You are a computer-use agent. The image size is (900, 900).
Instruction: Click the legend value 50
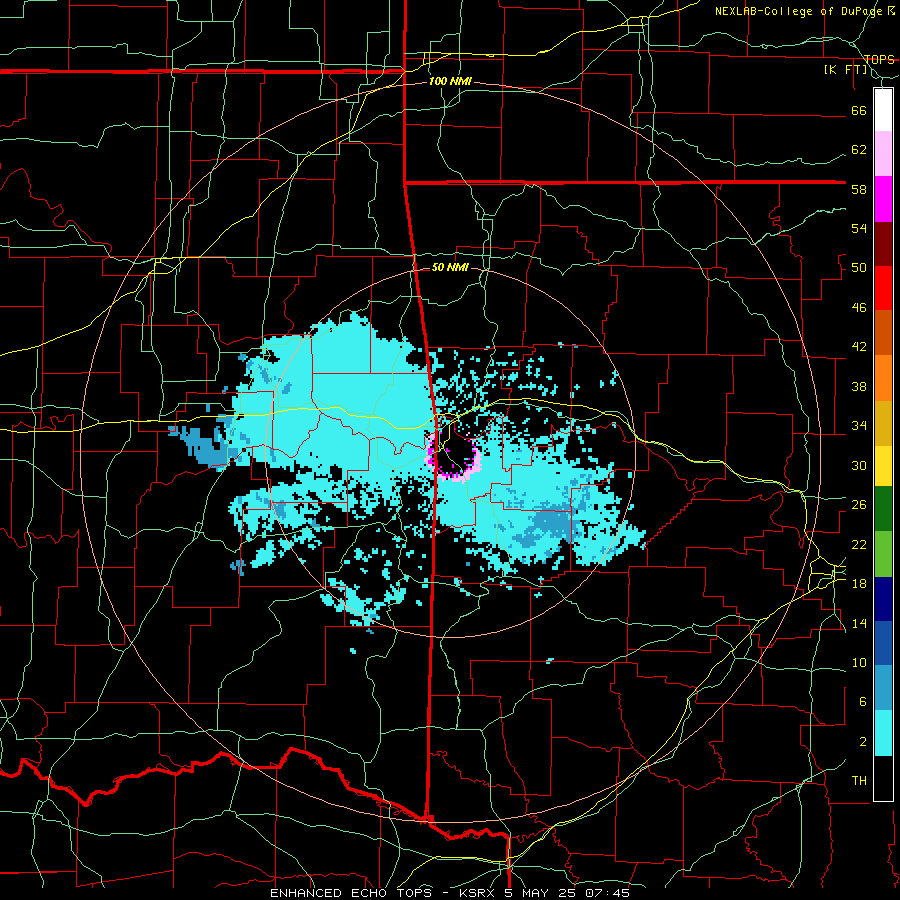tap(859, 268)
